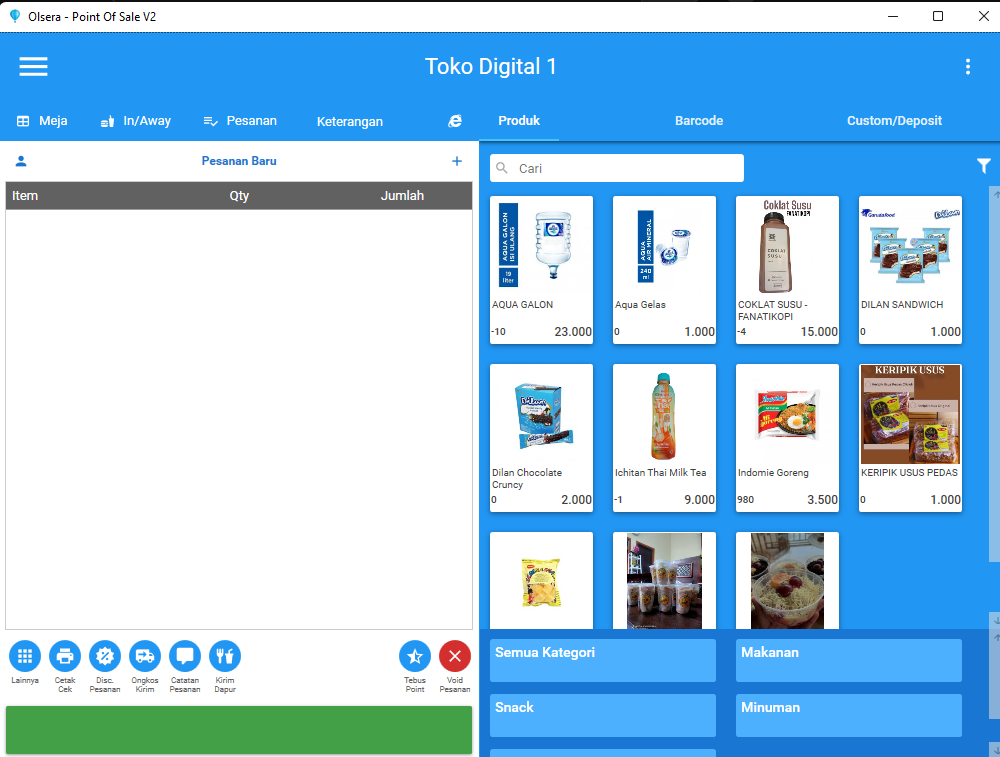
Task: Click the customer person icon
Action: coord(21,161)
